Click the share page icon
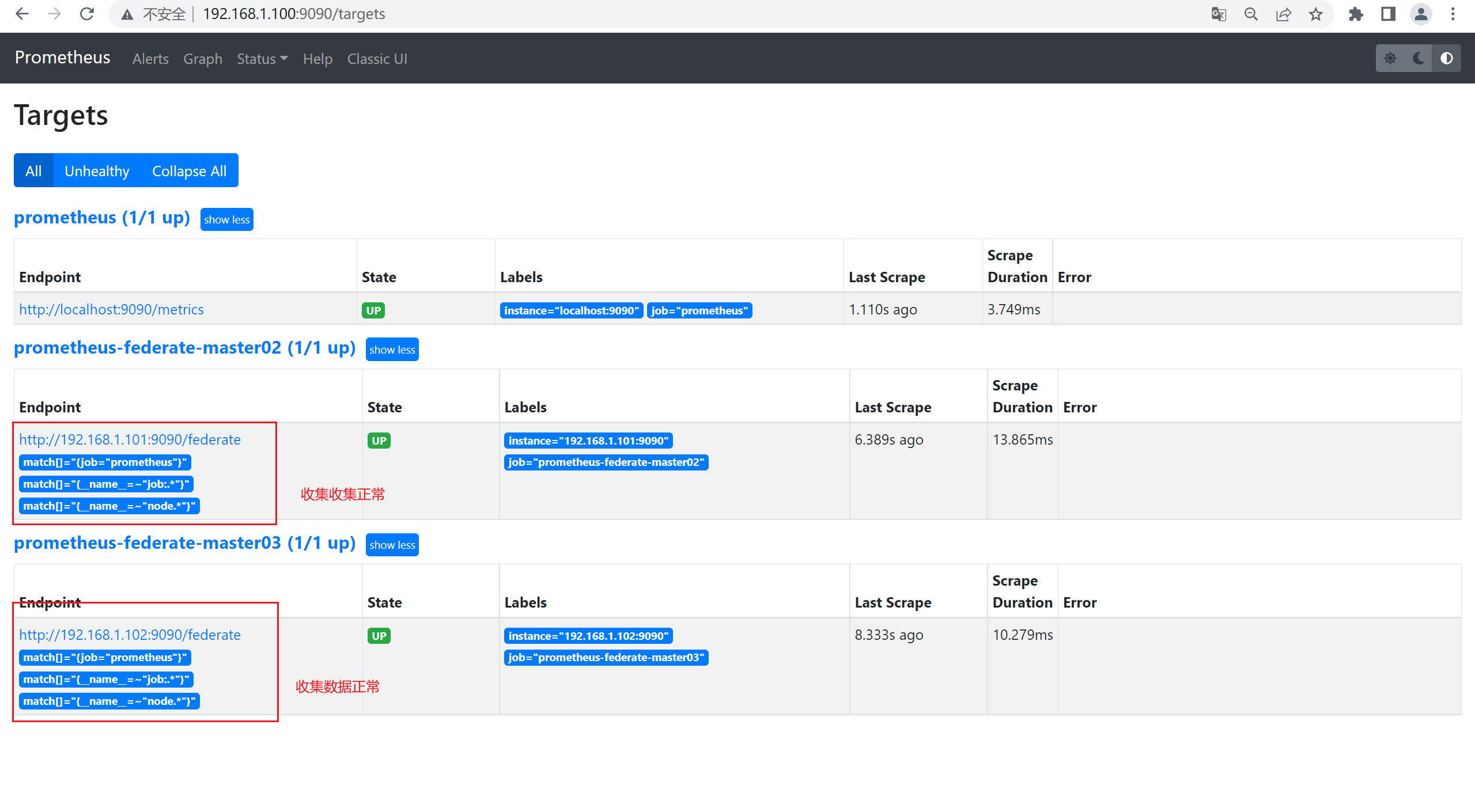The width and height of the screenshot is (1475, 812). tap(1283, 14)
